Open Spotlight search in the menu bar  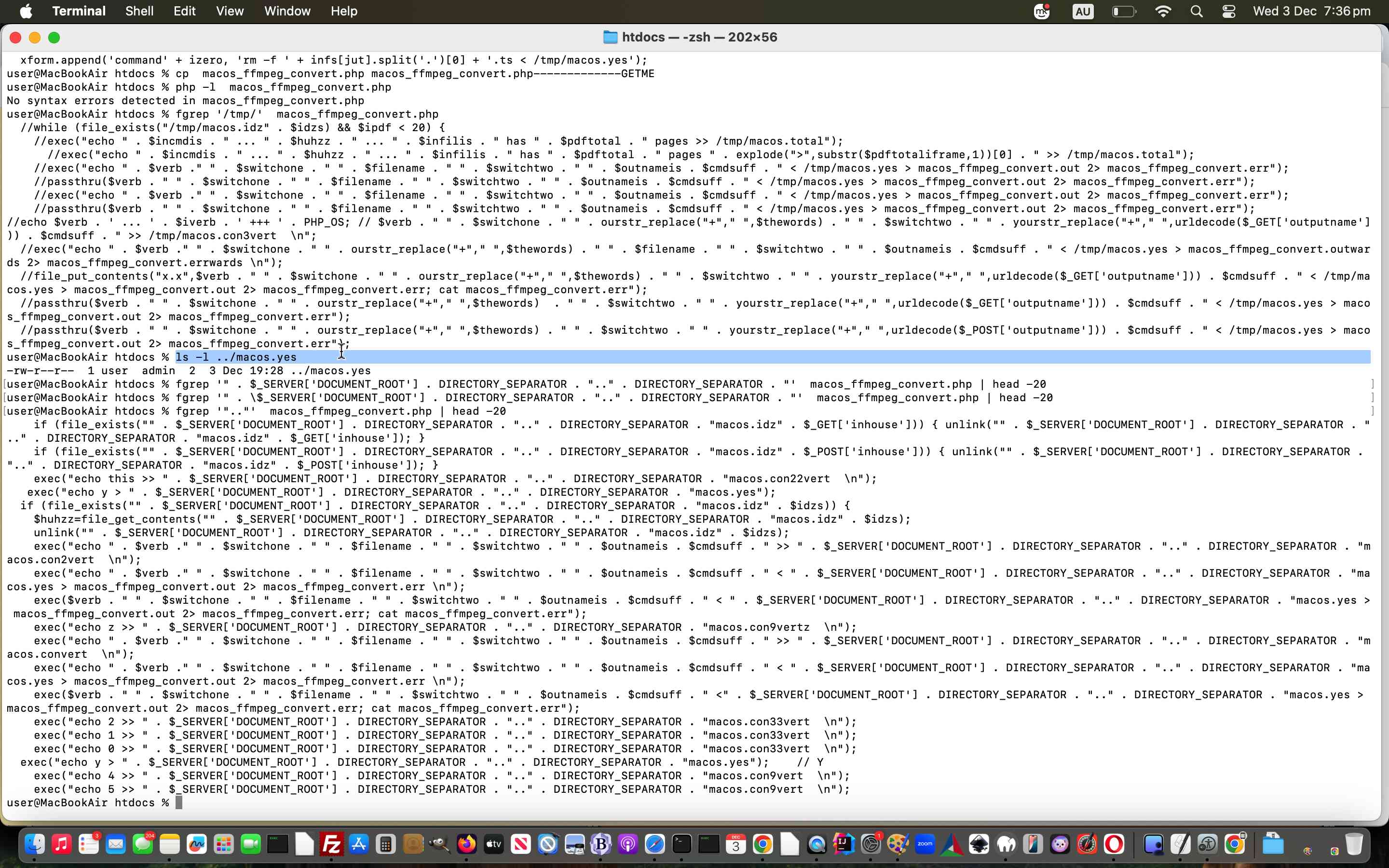[1196, 11]
